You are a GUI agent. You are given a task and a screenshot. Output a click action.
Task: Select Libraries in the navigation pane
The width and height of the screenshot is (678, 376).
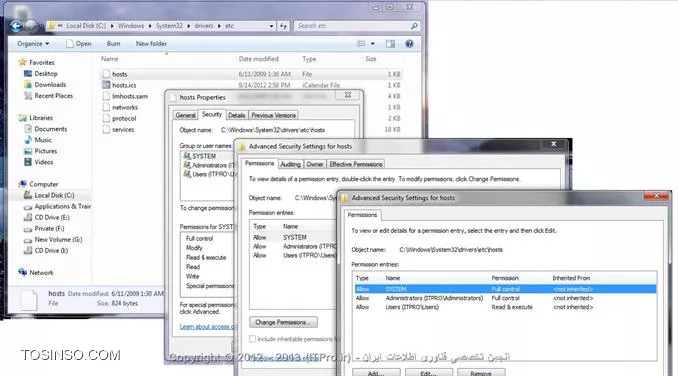[x=41, y=118]
